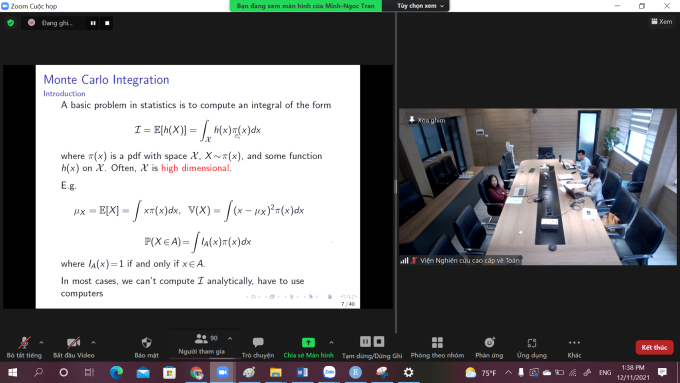The image size is (680, 383).
Task: Expand the video options arrow beside Bắt đầu Video
Action: (x=93, y=342)
